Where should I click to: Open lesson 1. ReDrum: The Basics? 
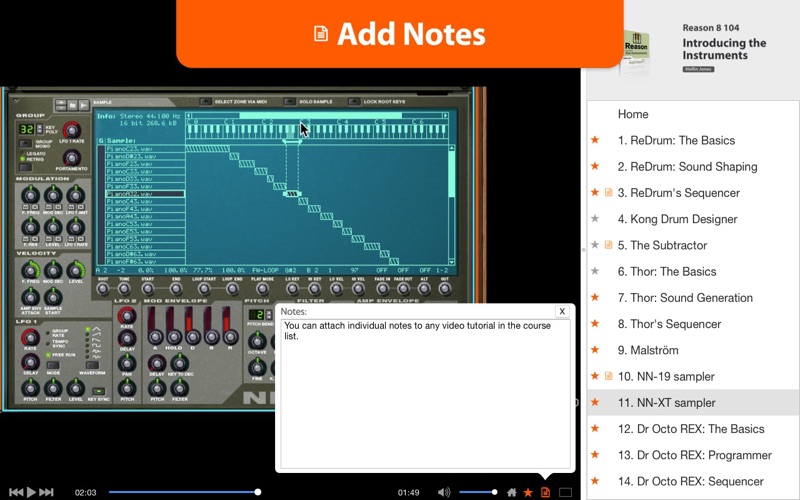[676, 140]
